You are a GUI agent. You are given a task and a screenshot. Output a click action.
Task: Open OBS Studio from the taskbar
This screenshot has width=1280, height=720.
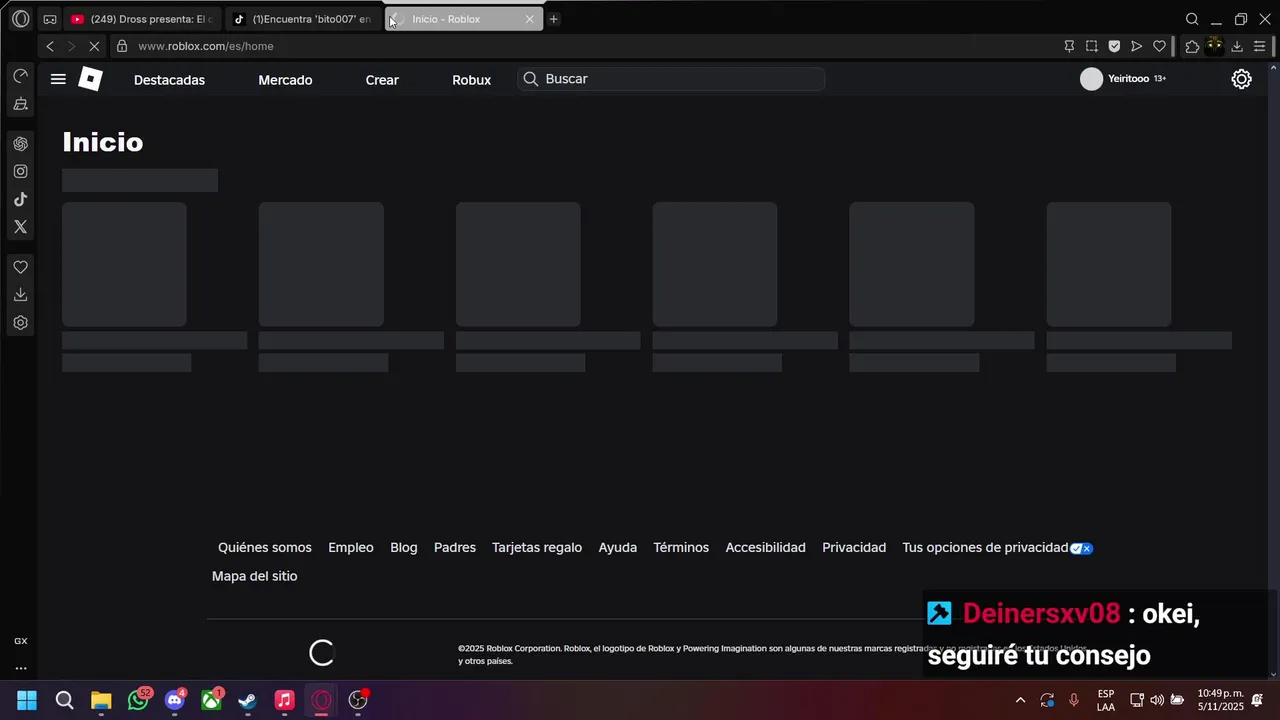358,700
